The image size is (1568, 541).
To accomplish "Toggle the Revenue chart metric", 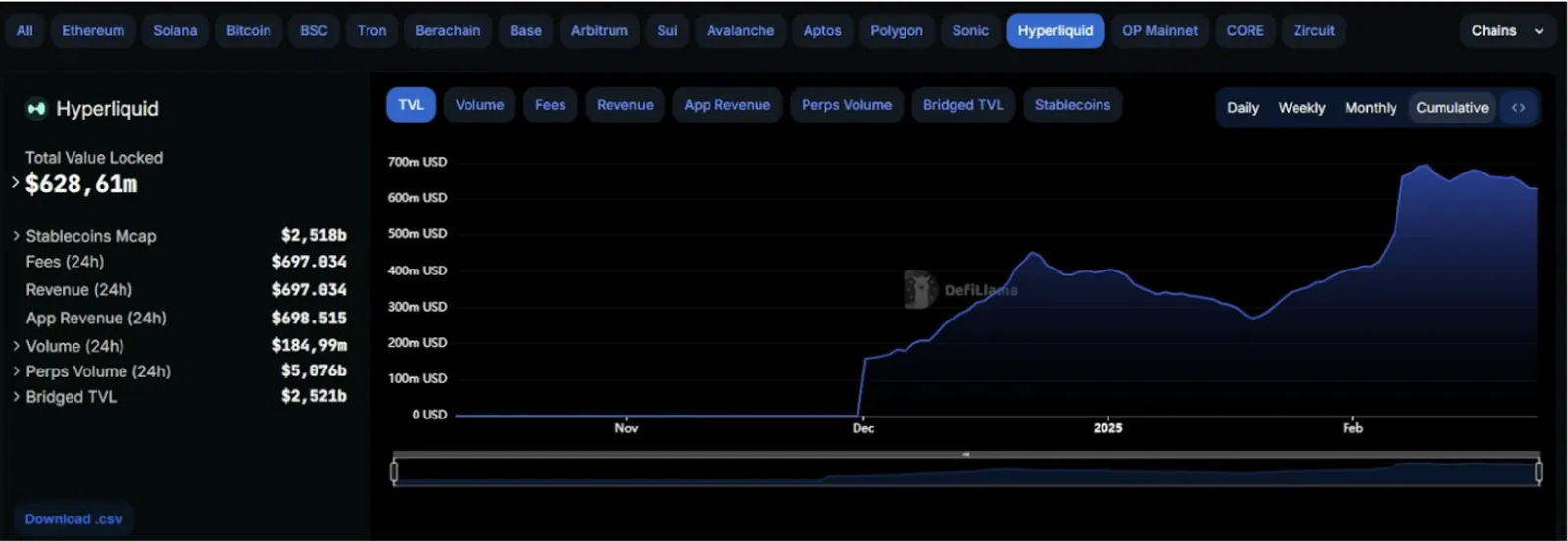I will tap(625, 105).
